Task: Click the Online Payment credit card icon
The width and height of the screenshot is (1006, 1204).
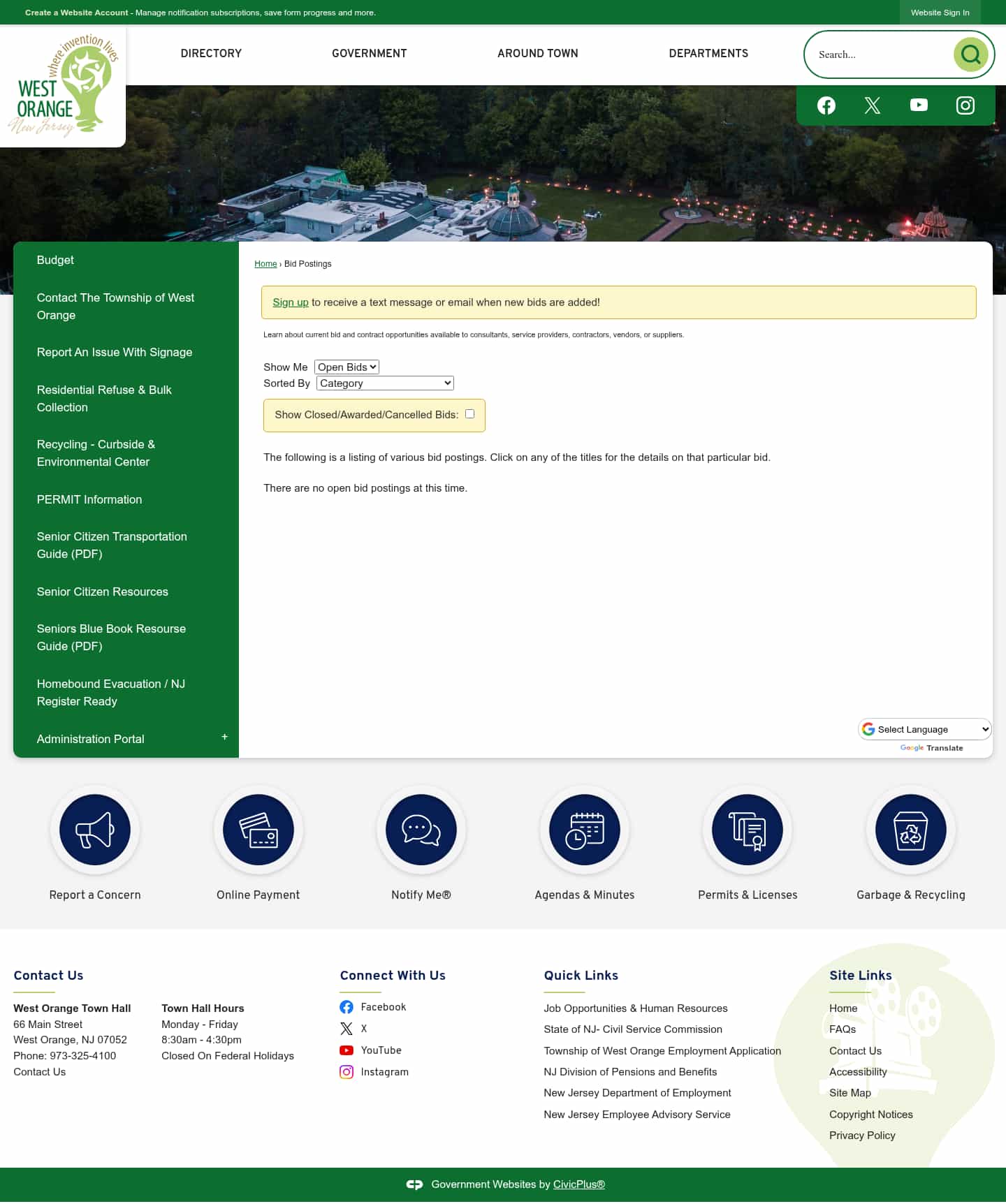Action: (258, 830)
